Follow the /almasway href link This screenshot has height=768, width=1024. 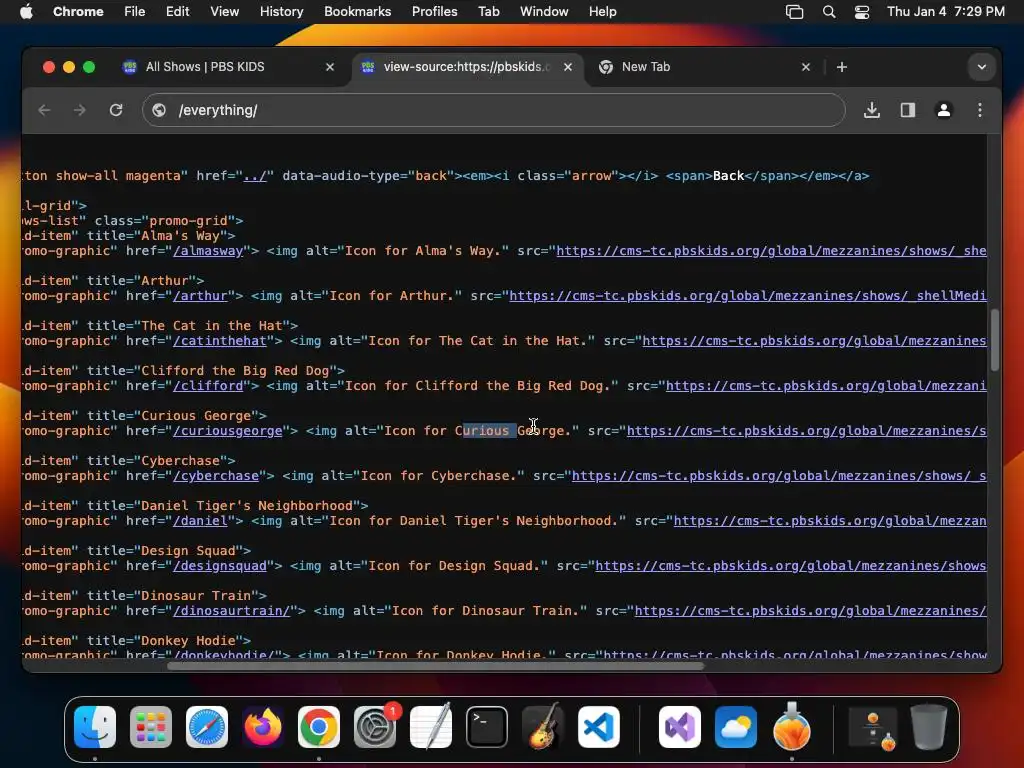[208, 251]
